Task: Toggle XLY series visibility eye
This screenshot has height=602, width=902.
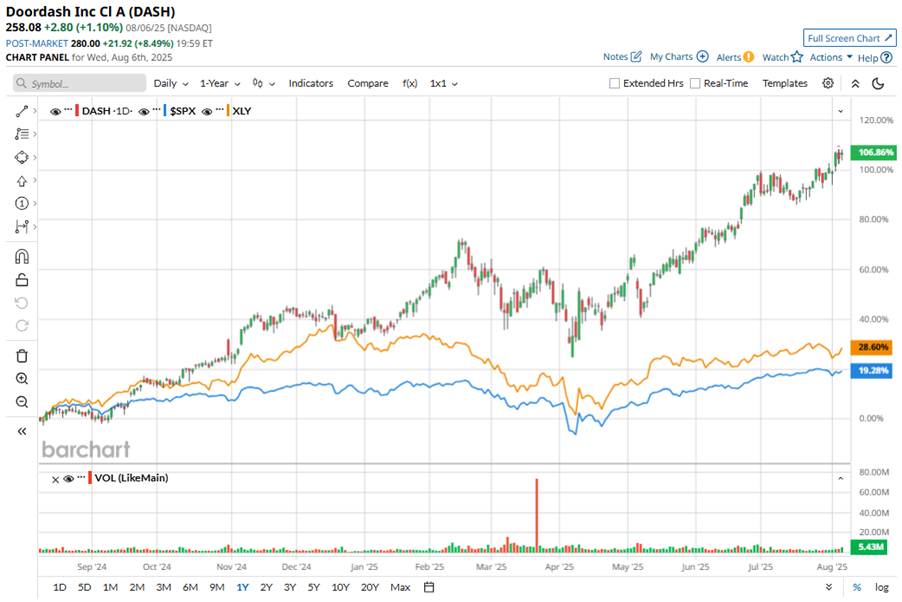Action: (207, 112)
